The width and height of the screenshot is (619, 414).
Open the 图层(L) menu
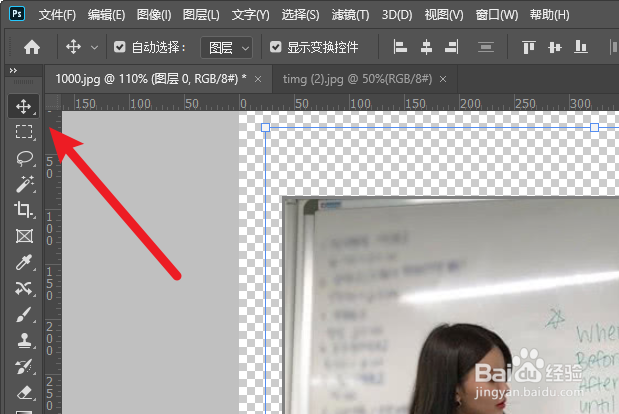click(201, 15)
